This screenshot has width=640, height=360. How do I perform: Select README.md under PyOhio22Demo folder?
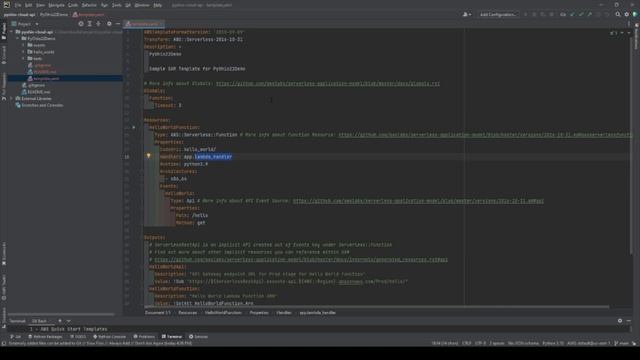42,72
